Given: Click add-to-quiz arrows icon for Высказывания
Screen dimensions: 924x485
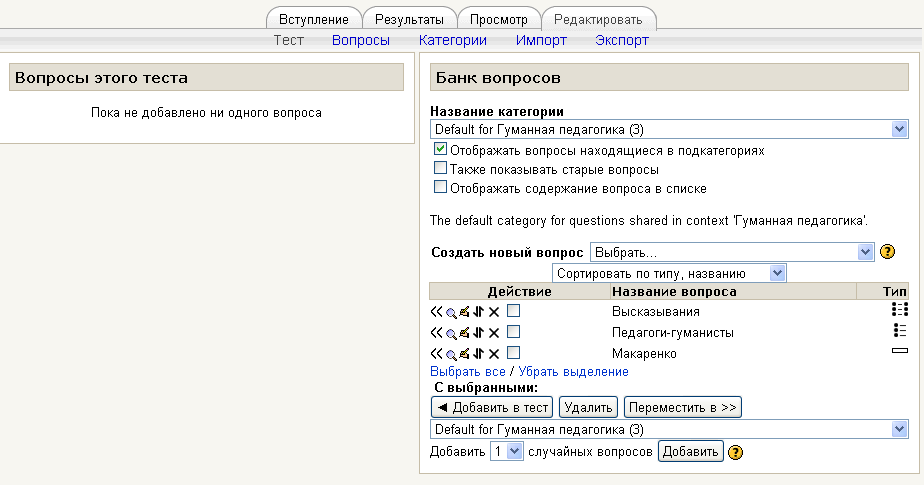Looking at the screenshot, I should point(436,311).
